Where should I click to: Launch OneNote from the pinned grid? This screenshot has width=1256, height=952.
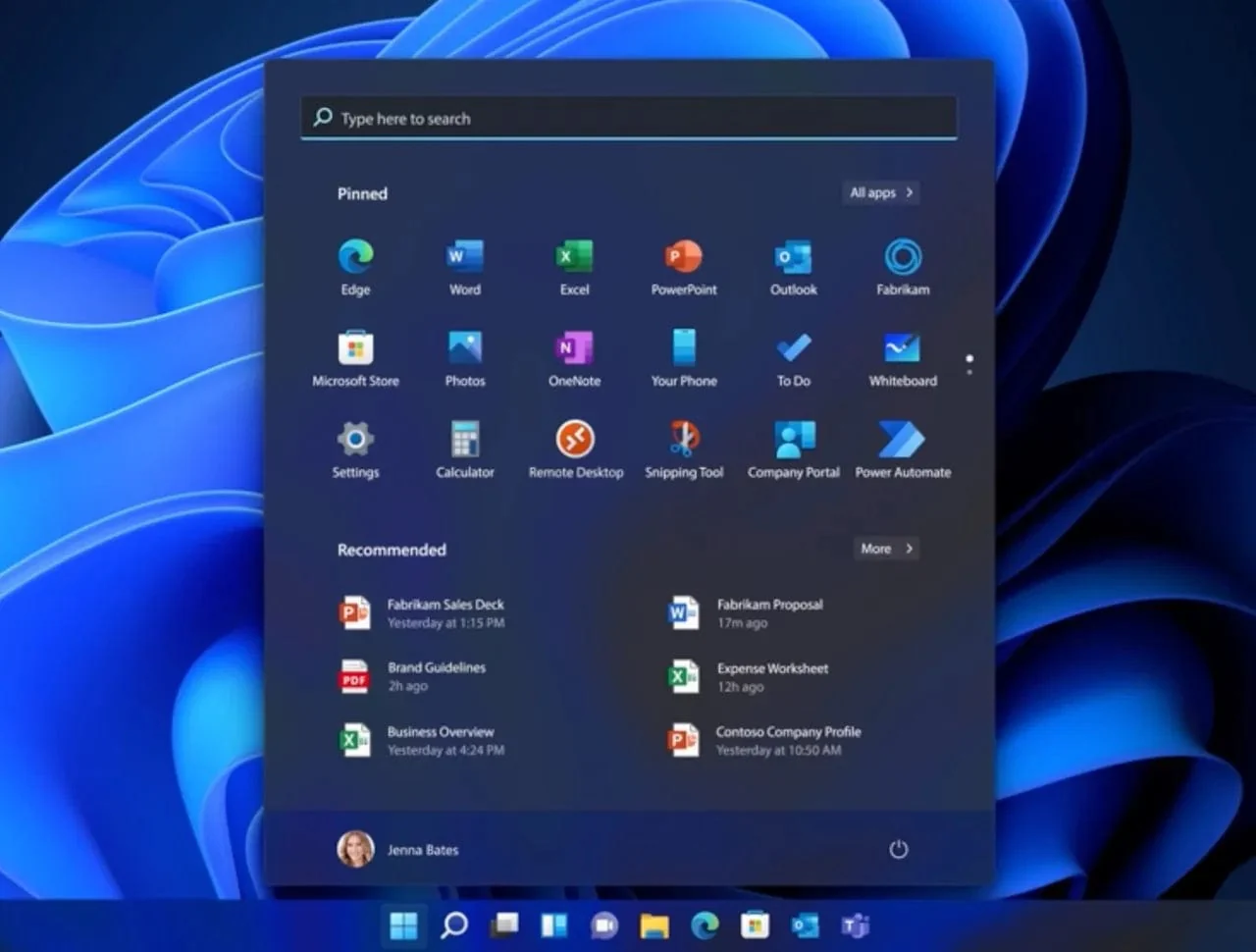tap(574, 357)
